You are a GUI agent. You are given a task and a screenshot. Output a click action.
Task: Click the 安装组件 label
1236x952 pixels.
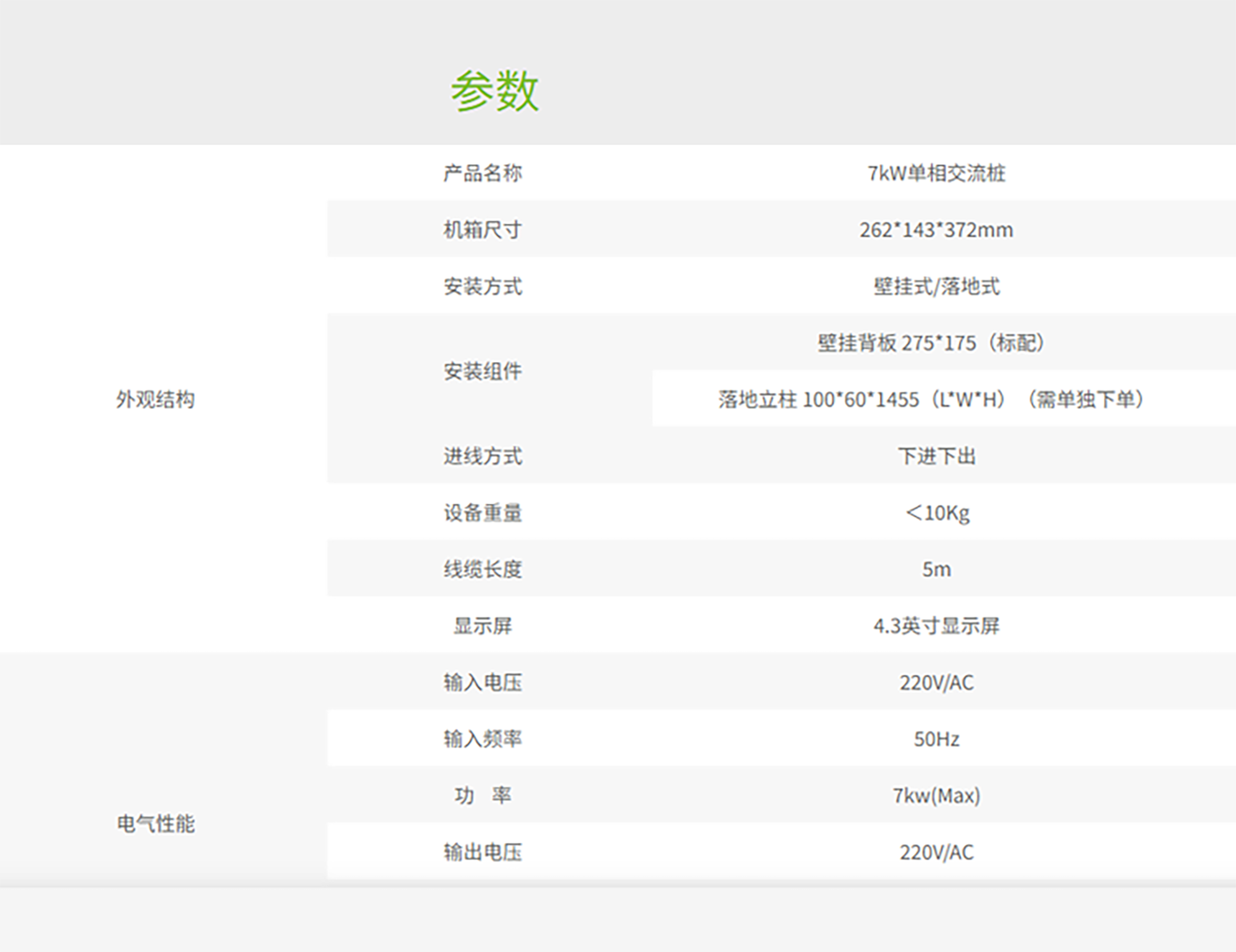[483, 371]
